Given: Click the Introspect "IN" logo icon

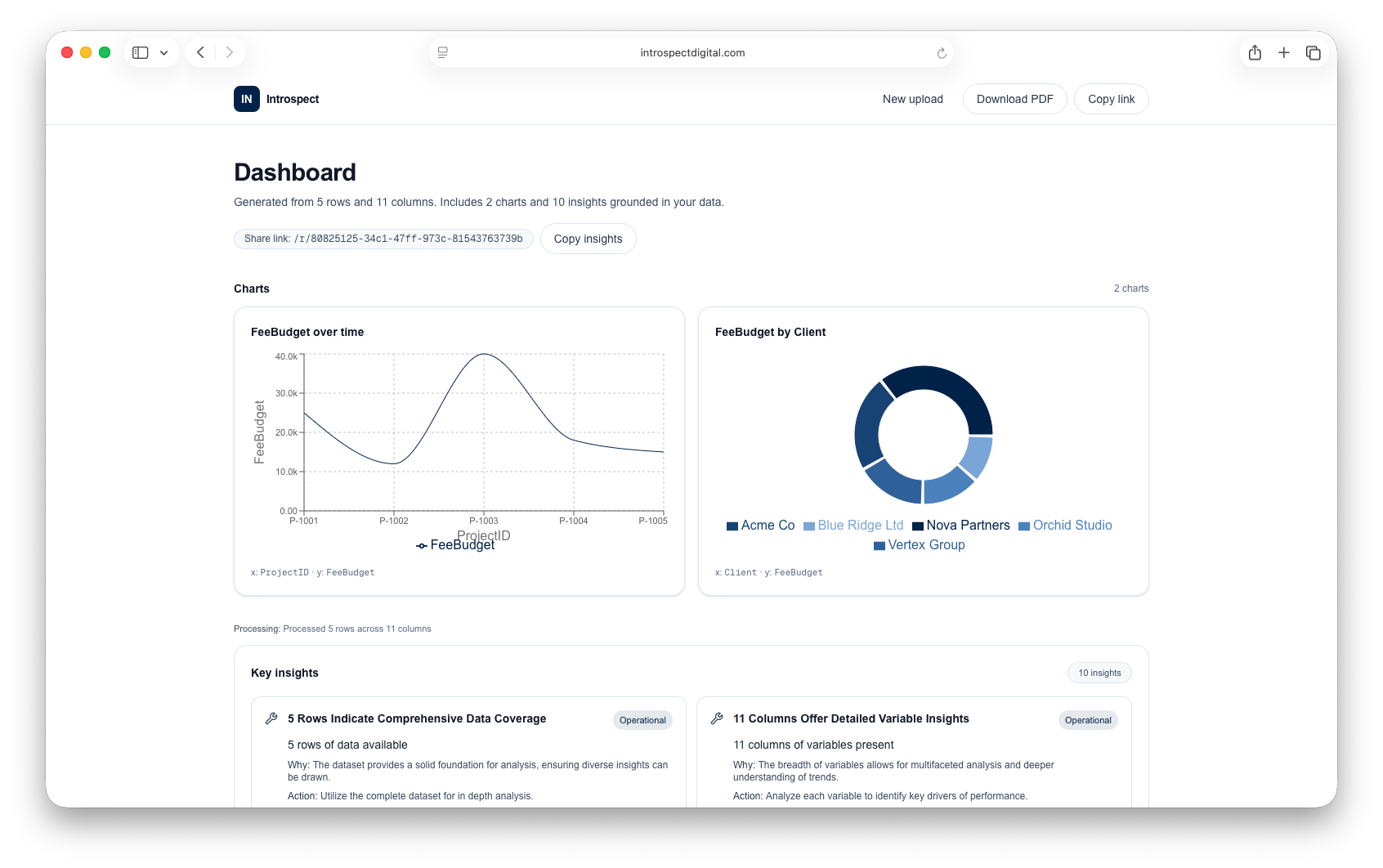Looking at the screenshot, I should [x=246, y=98].
